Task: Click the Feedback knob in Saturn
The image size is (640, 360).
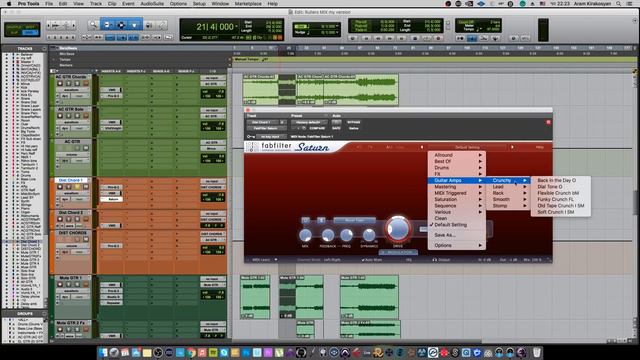Action: [x=327, y=235]
